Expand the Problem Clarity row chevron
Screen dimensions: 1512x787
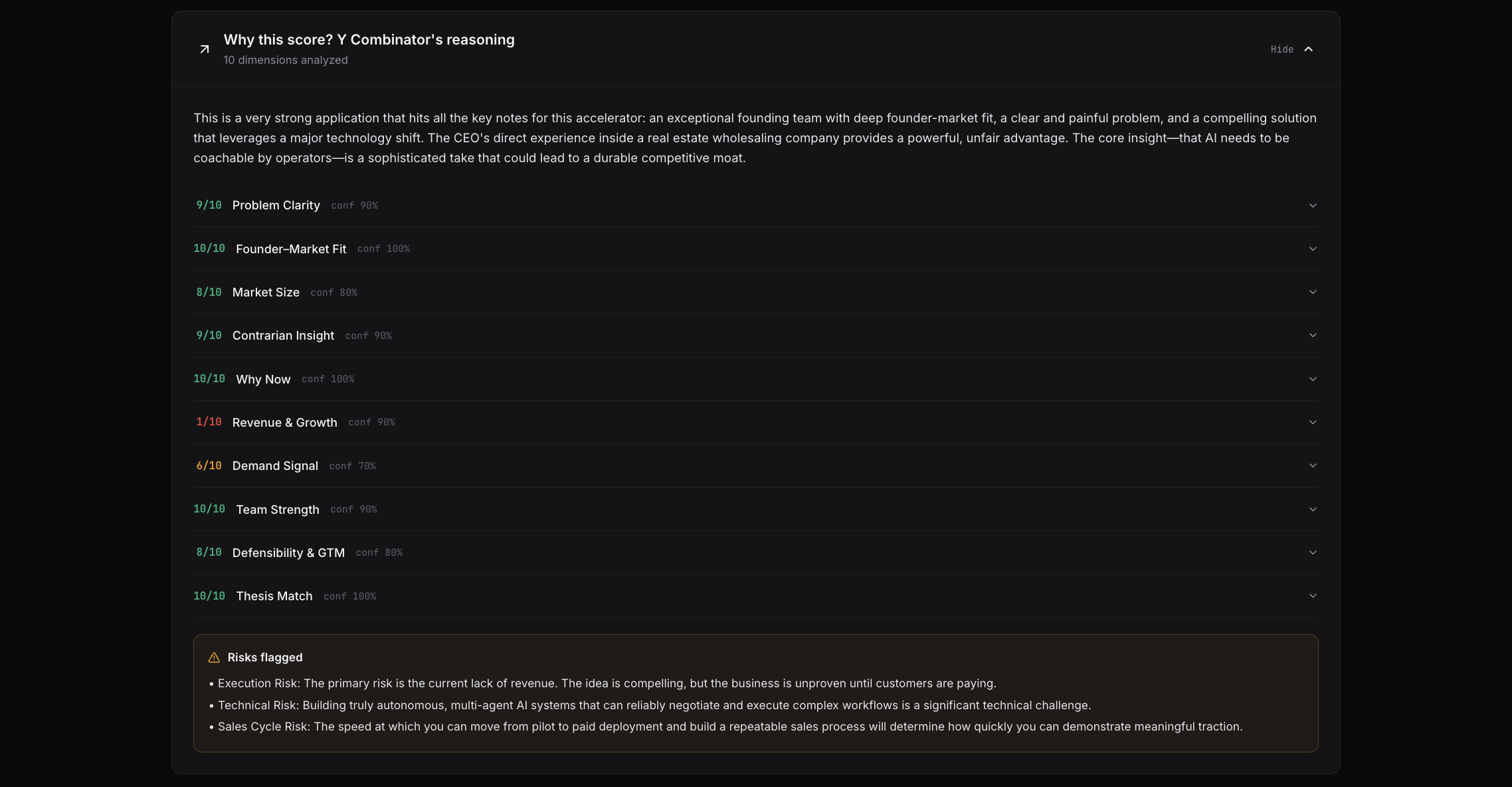coord(1313,205)
